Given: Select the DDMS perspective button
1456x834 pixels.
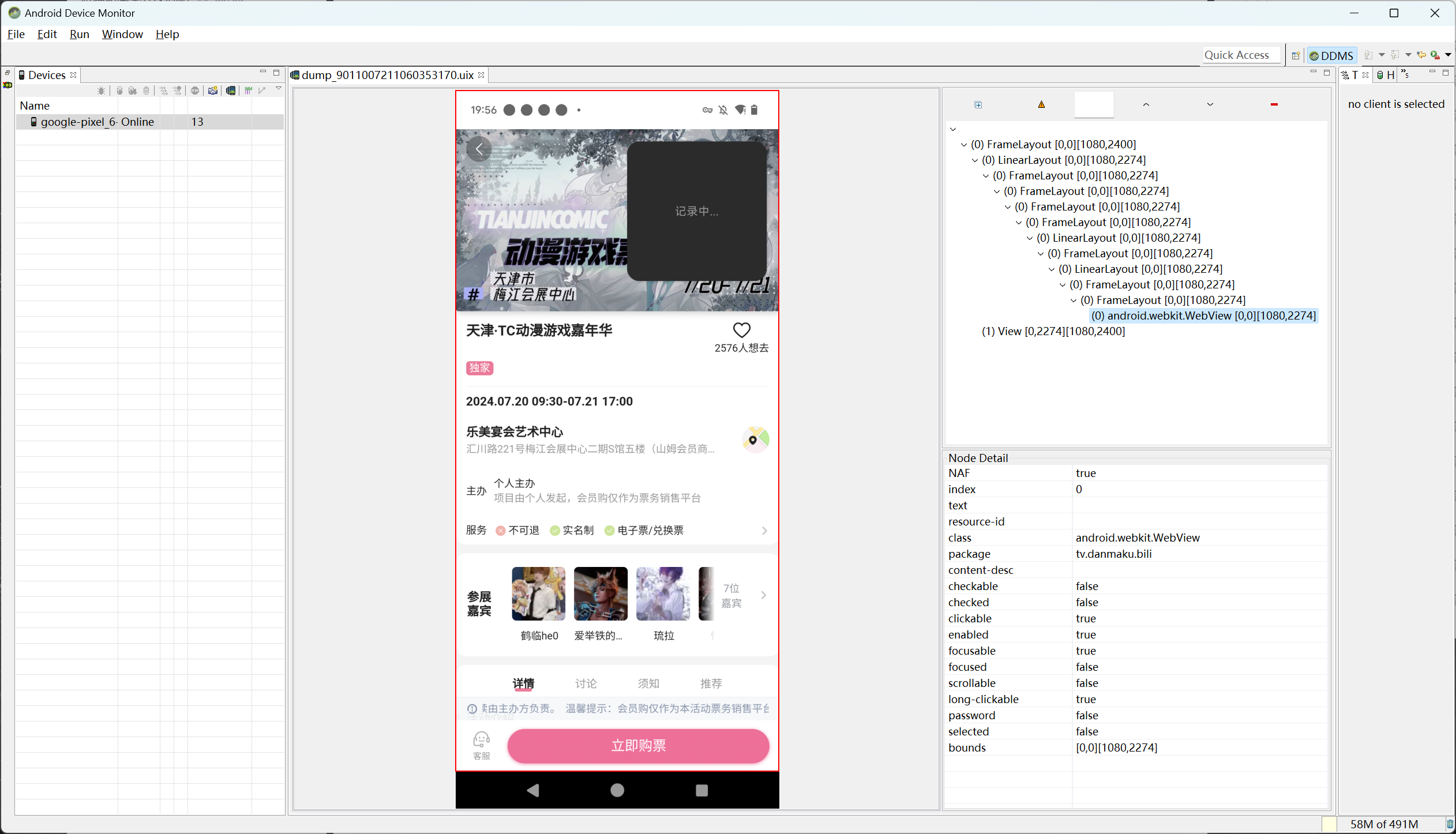Looking at the screenshot, I should click(1331, 55).
